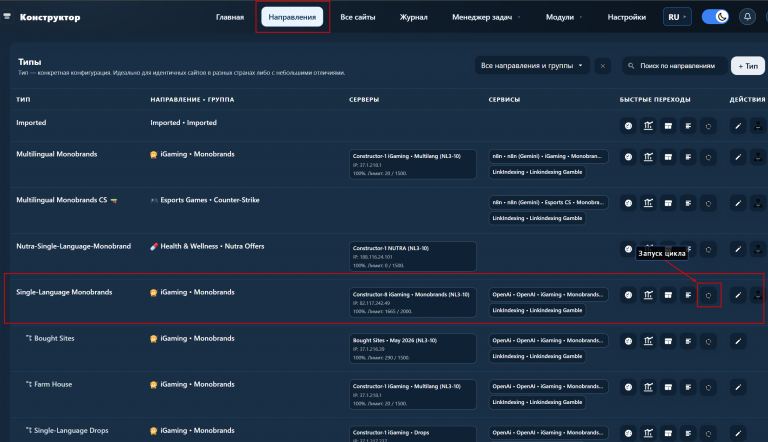Click the pencil edit icon for Farm House
The width and height of the screenshot is (768, 442).
[738, 388]
